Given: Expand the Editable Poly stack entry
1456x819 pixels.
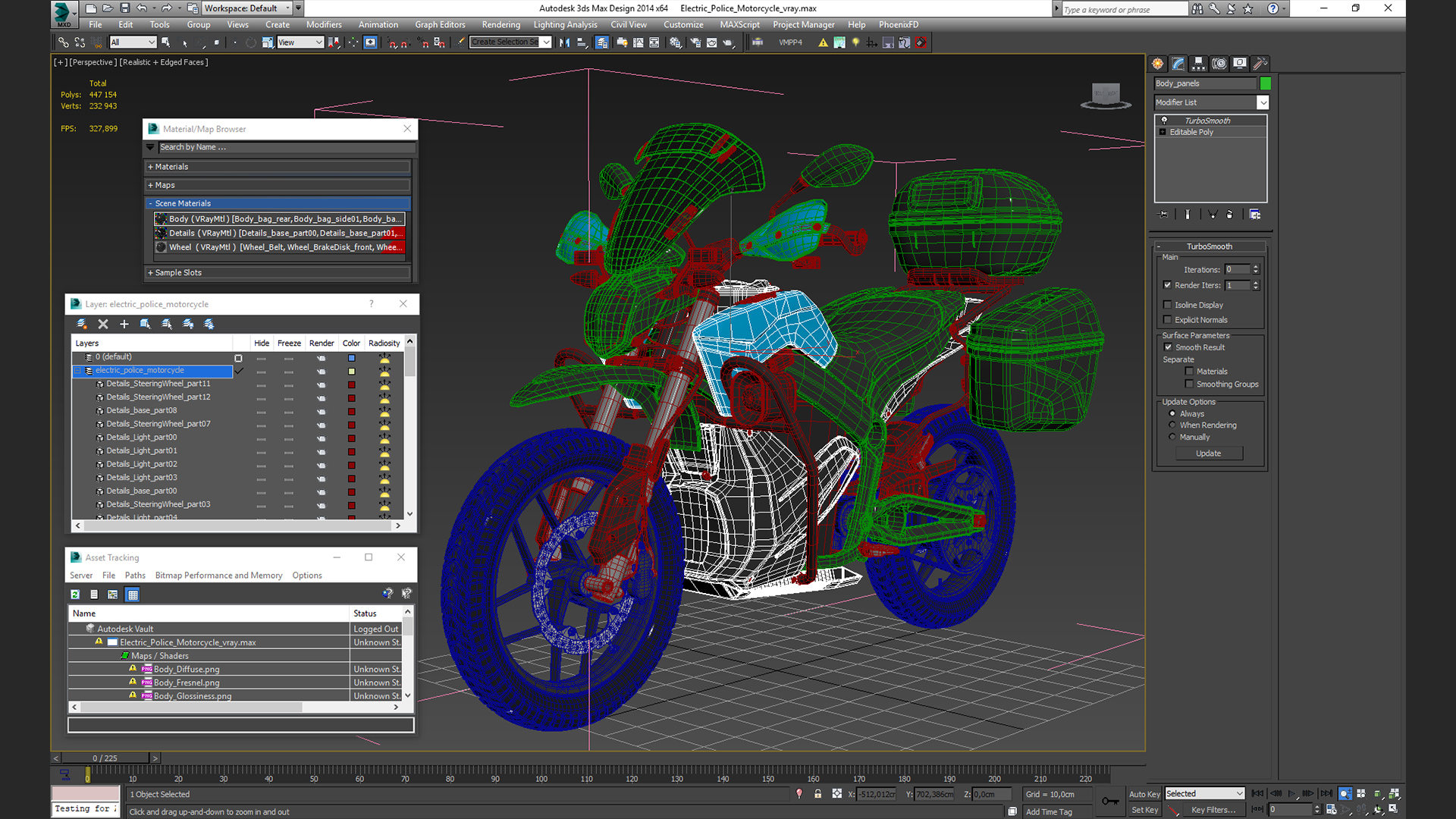Looking at the screenshot, I should pos(1163,132).
